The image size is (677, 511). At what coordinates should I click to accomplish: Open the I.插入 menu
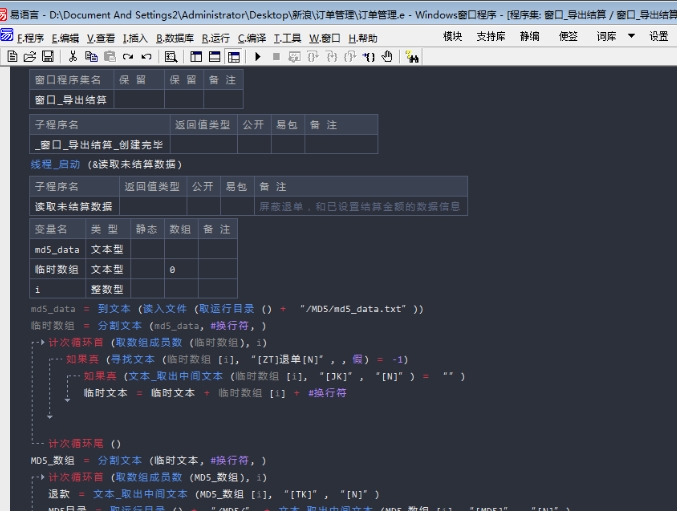coord(135,38)
